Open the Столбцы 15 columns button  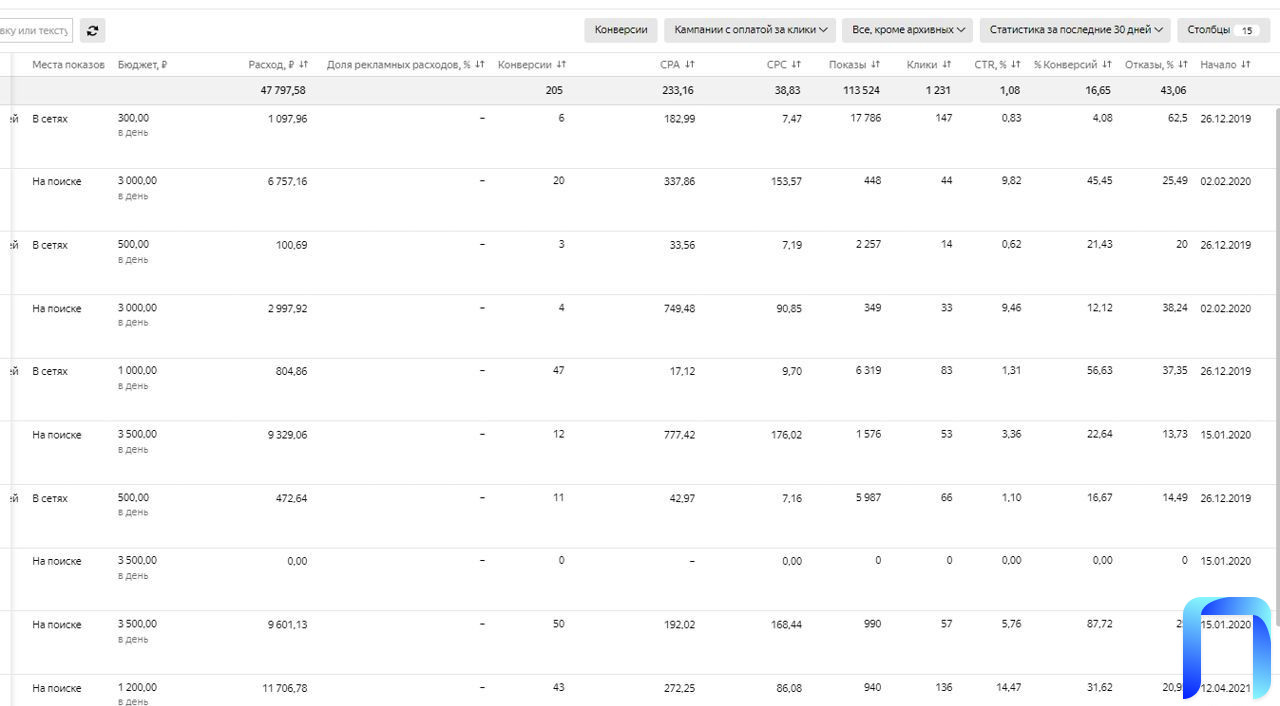point(1224,30)
